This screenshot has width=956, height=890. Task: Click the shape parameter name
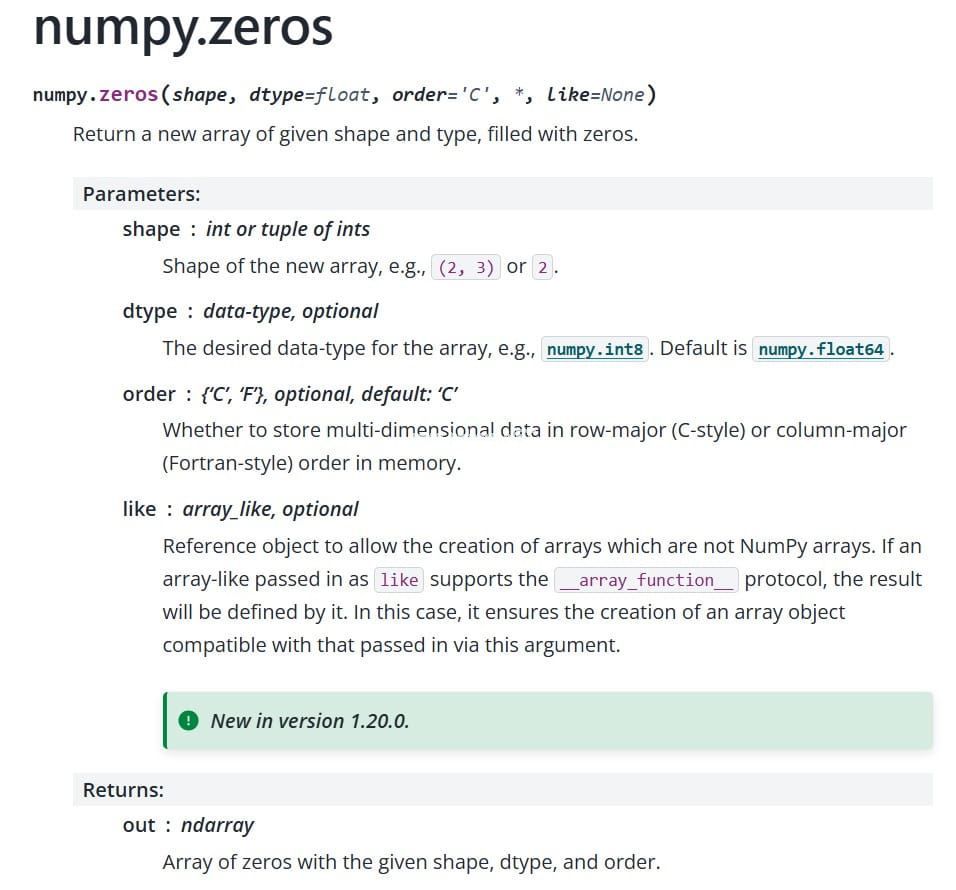[151, 229]
